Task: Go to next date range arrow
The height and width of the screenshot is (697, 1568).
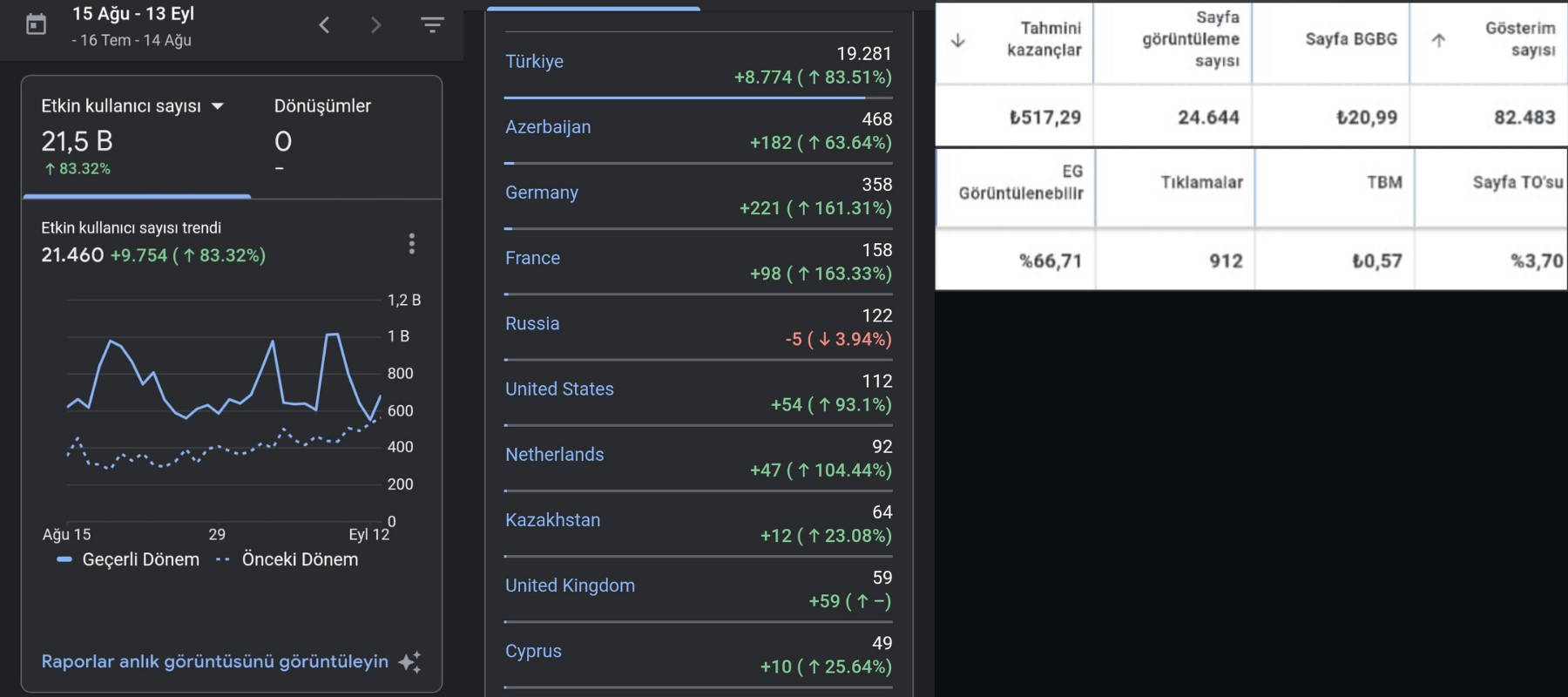Action: coord(375,25)
